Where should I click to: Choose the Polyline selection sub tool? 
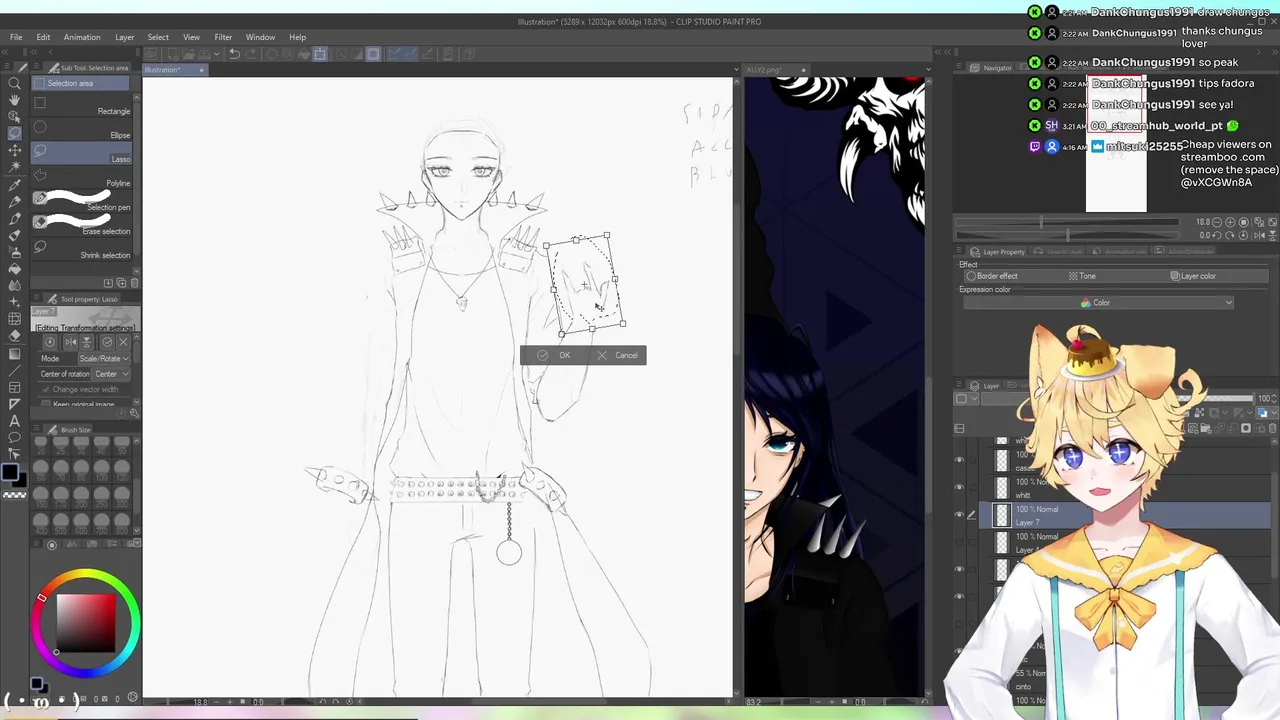[82, 177]
